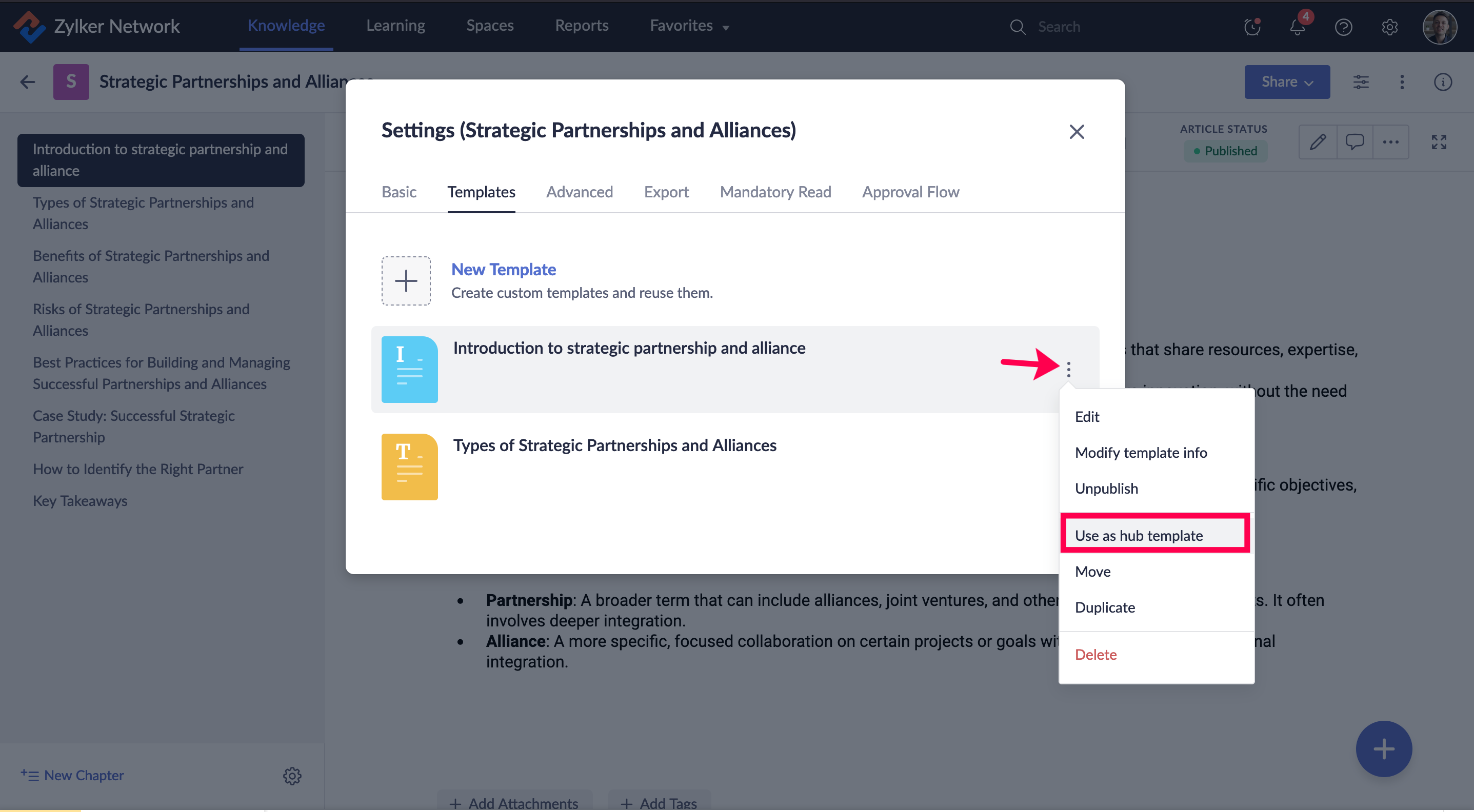Click the New Template link
The image size is (1474, 812).
coord(503,269)
